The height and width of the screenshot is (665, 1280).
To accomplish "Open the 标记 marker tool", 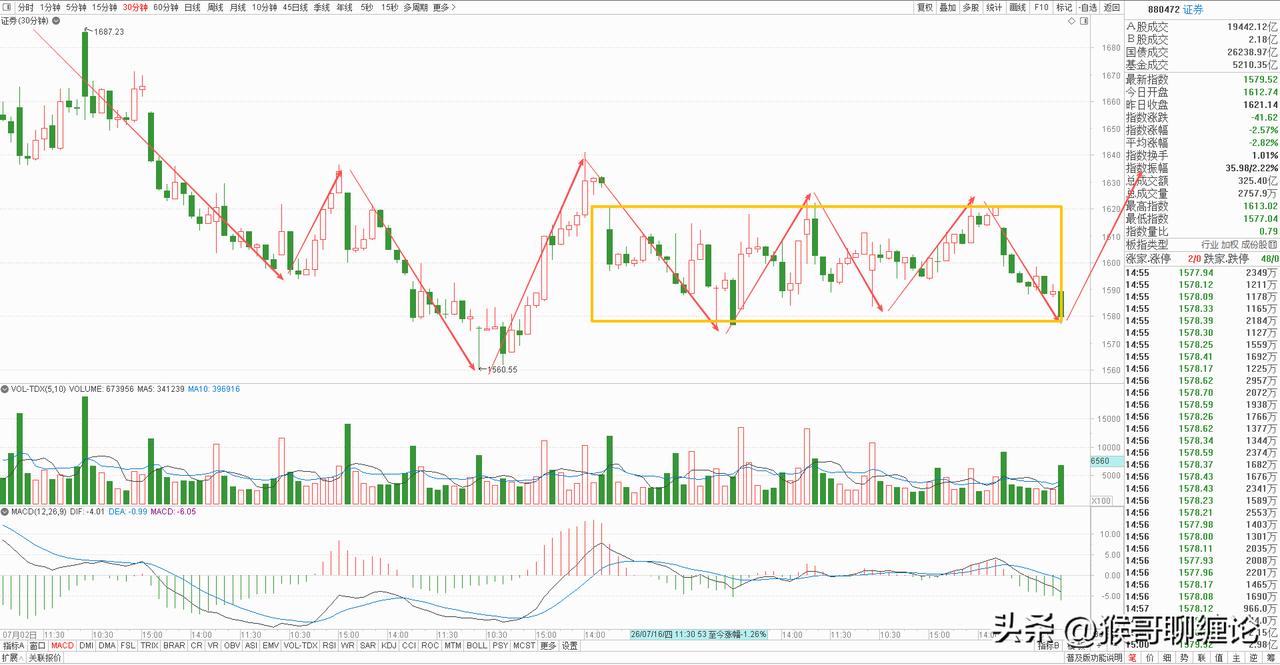I will (1065, 7).
